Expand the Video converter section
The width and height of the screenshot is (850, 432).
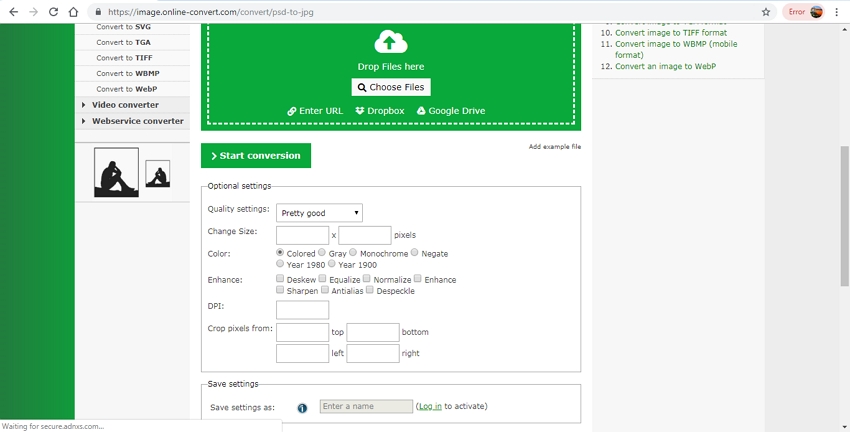[x=125, y=105]
